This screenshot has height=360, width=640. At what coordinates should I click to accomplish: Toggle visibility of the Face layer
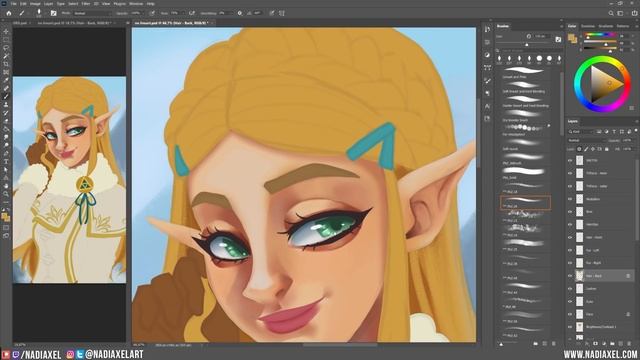[570, 314]
